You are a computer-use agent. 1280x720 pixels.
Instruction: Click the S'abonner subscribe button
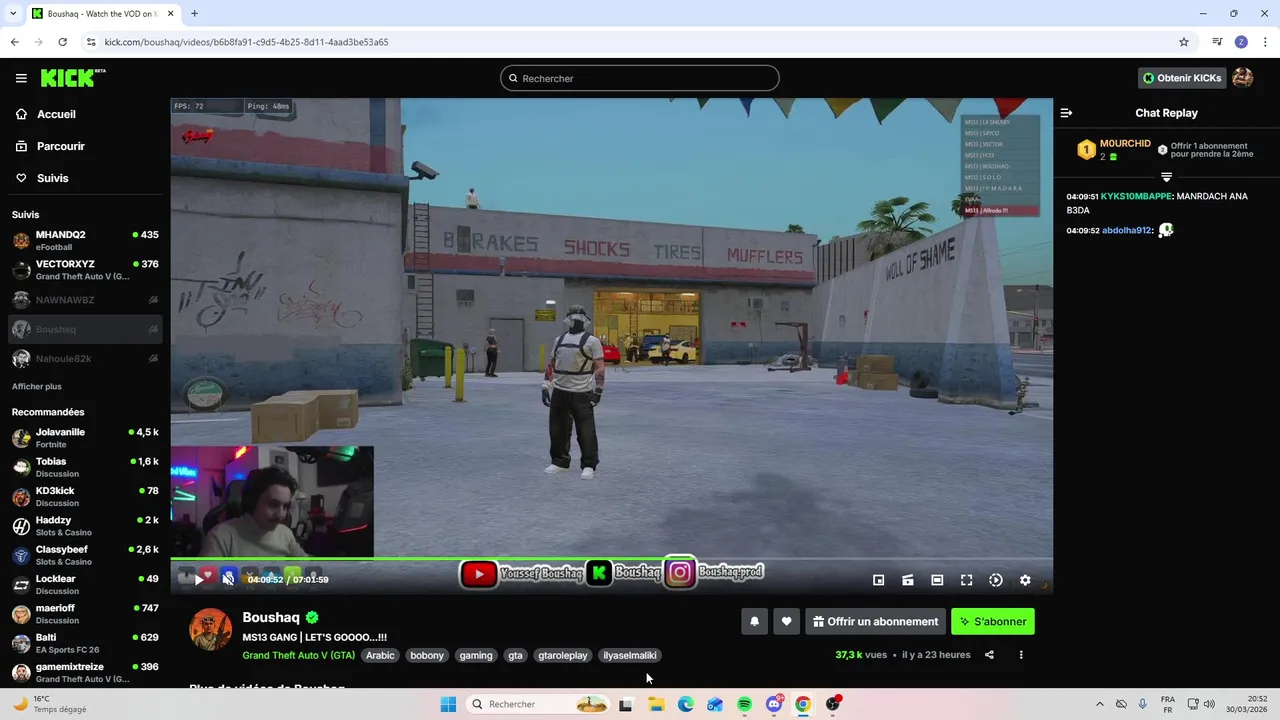[993, 622]
